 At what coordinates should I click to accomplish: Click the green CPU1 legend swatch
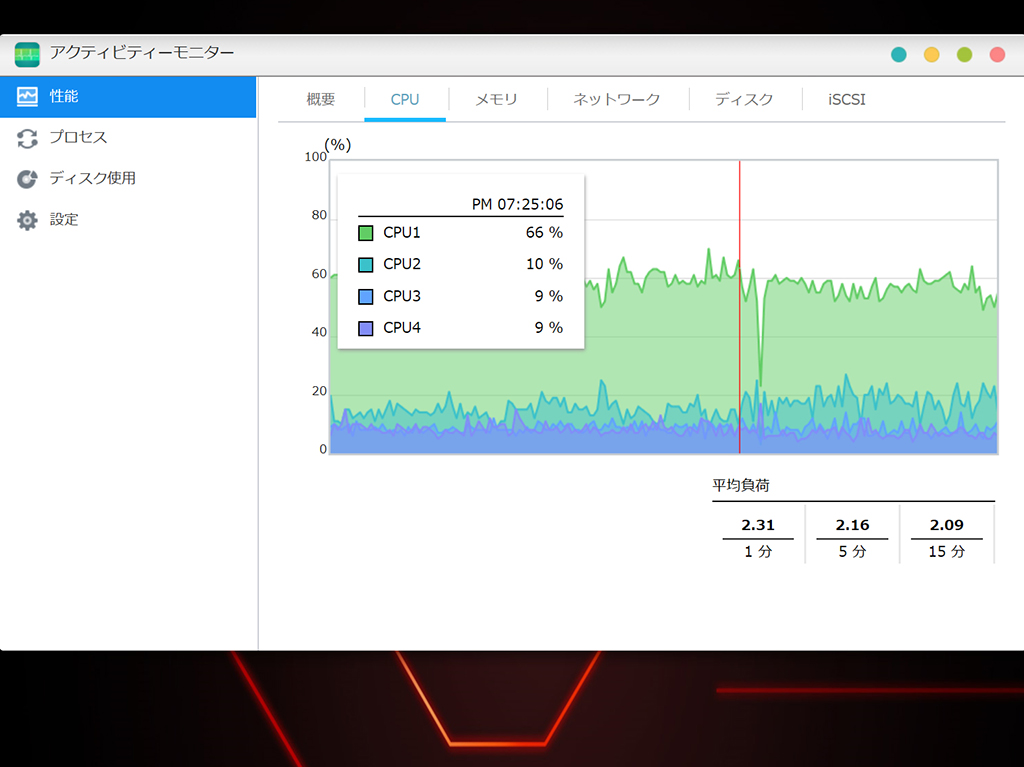click(x=366, y=233)
